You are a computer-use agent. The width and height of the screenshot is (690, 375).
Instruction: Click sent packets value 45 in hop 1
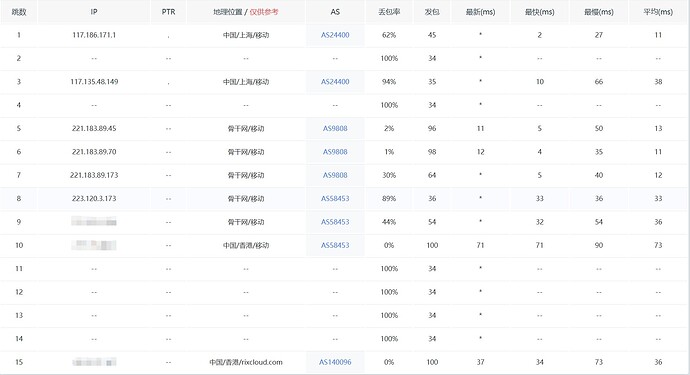432,35
